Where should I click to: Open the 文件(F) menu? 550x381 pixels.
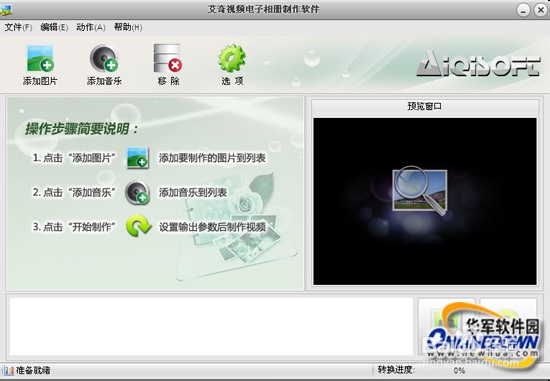[x=18, y=27]
